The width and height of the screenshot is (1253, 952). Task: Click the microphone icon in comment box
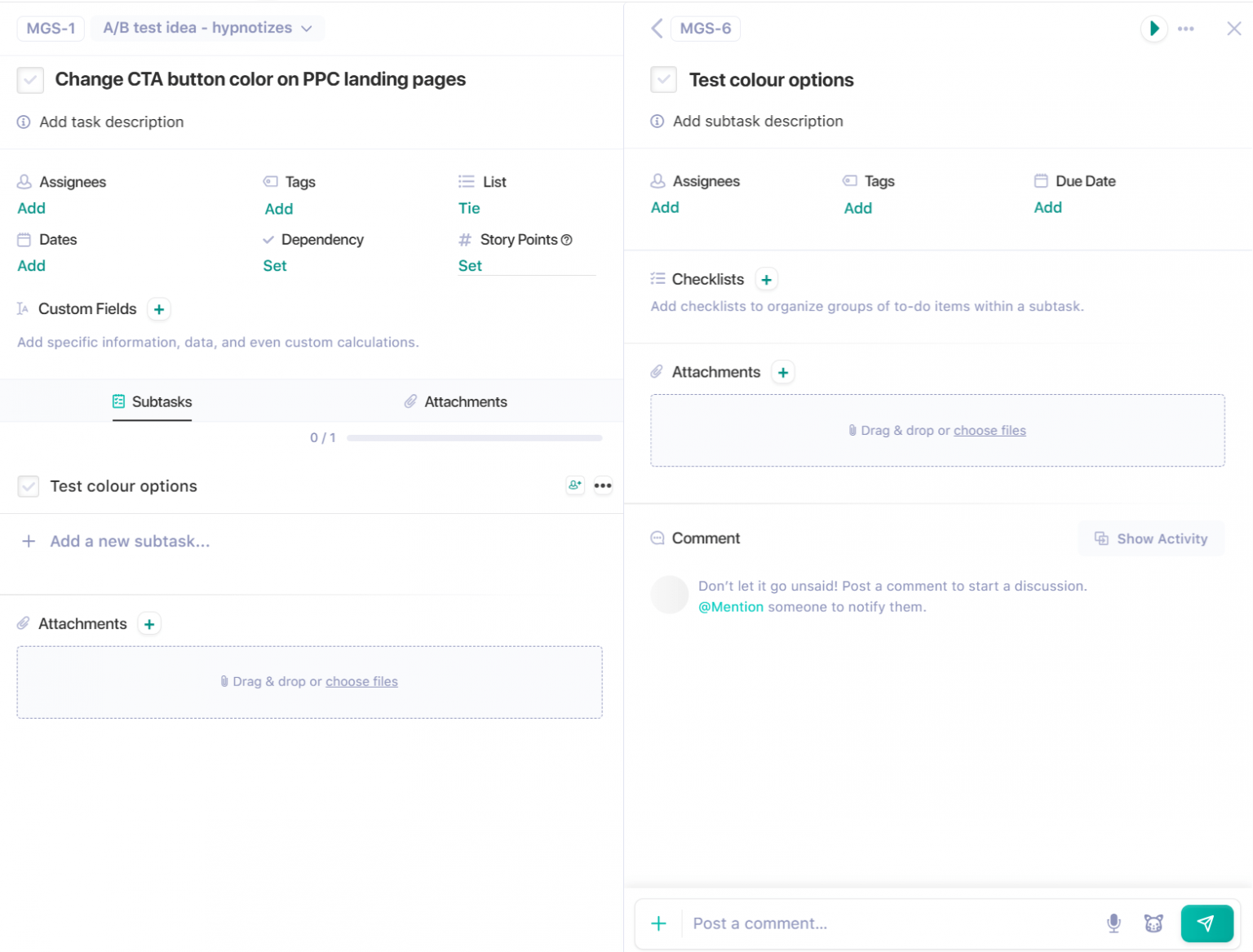(x=1114, y=923)
